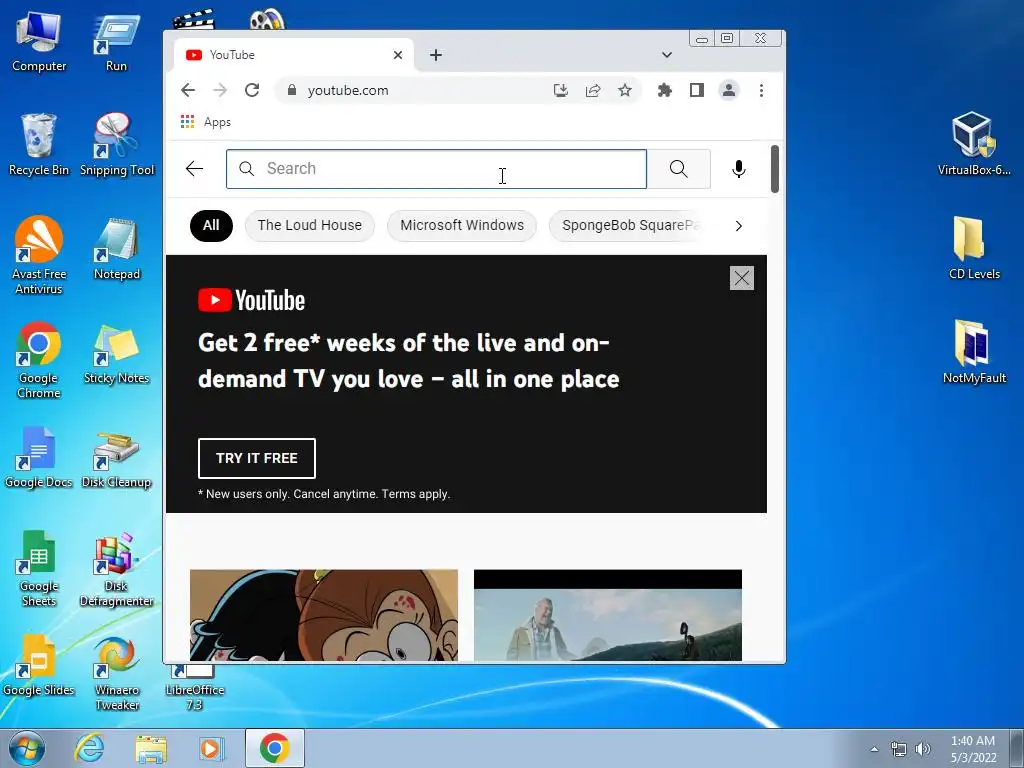Submit search with magnifier button

pyautogui.click(x=679, y=169)
